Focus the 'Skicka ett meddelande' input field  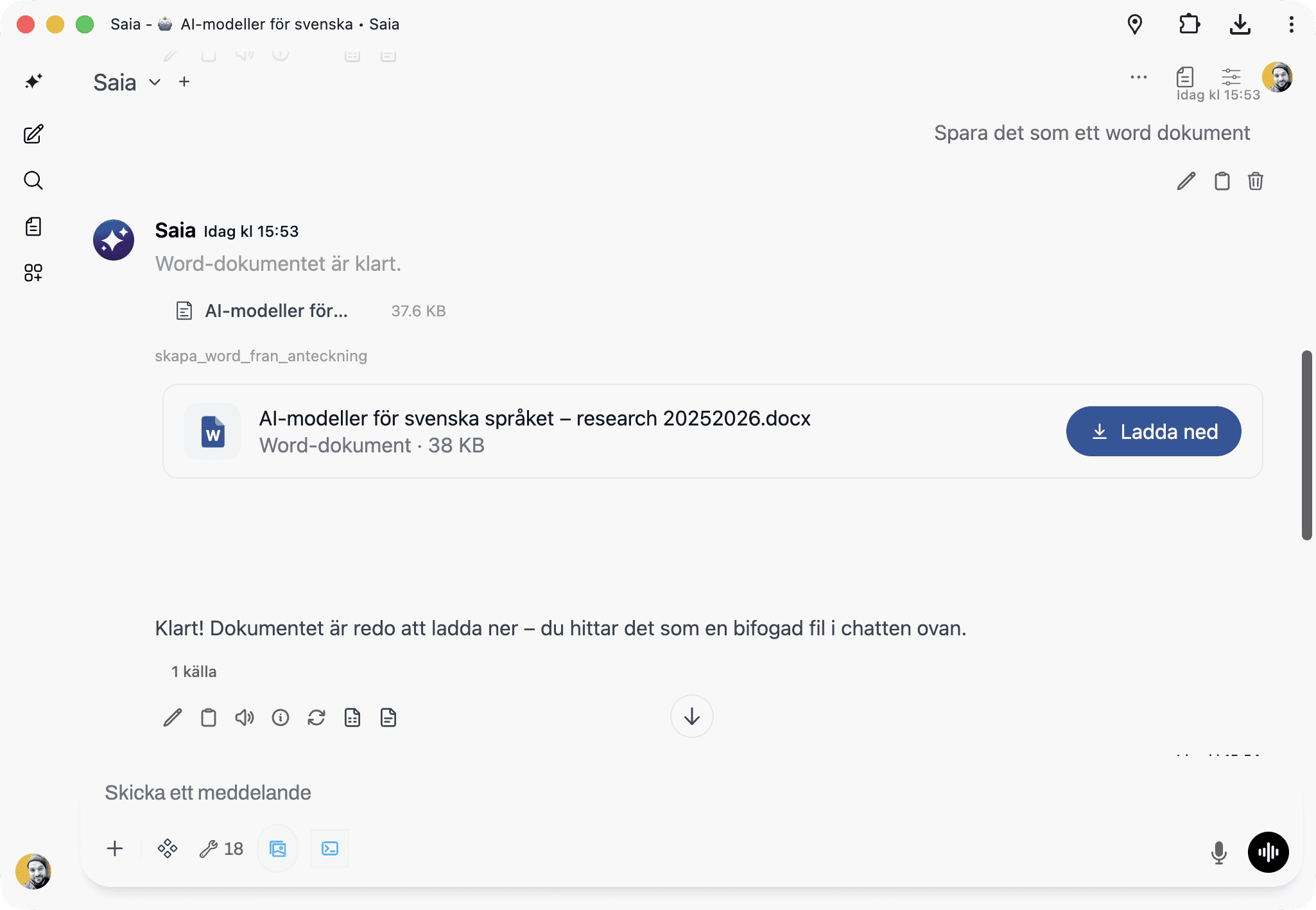click(x=692, y=793)
